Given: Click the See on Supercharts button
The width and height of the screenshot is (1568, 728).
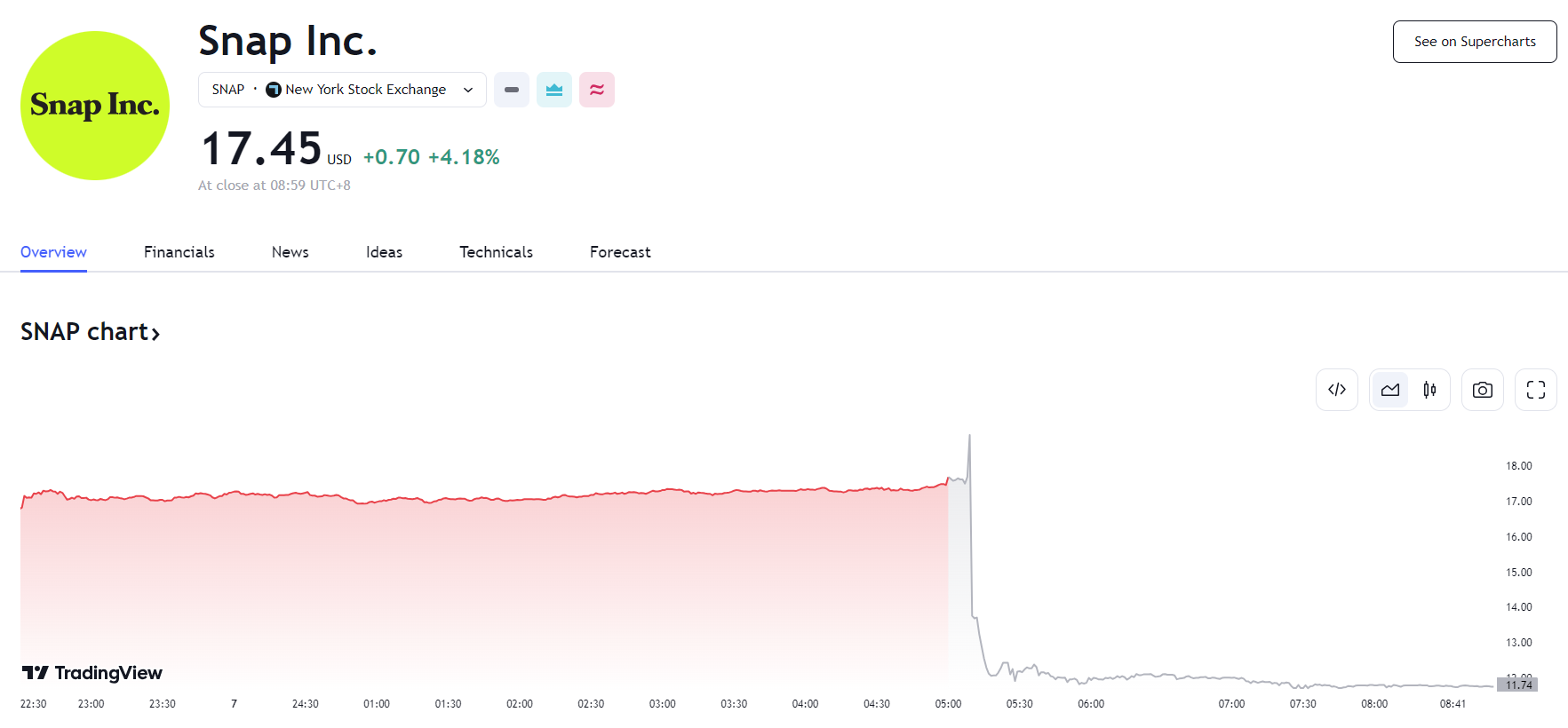Looking at the screenshot, I should [1474, 42].
